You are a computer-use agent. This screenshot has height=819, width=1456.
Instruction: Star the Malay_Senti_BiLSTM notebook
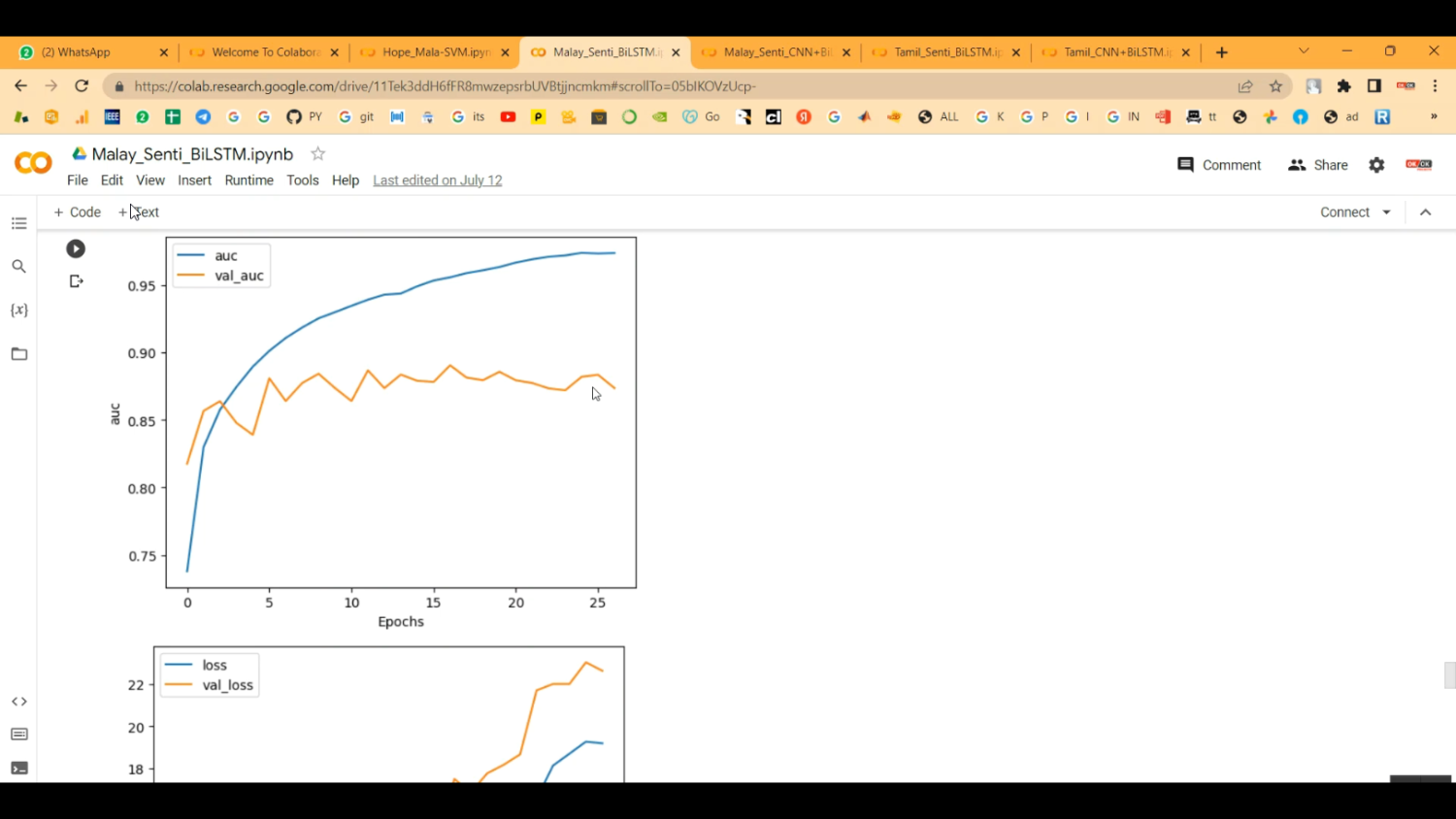point(317,154)
